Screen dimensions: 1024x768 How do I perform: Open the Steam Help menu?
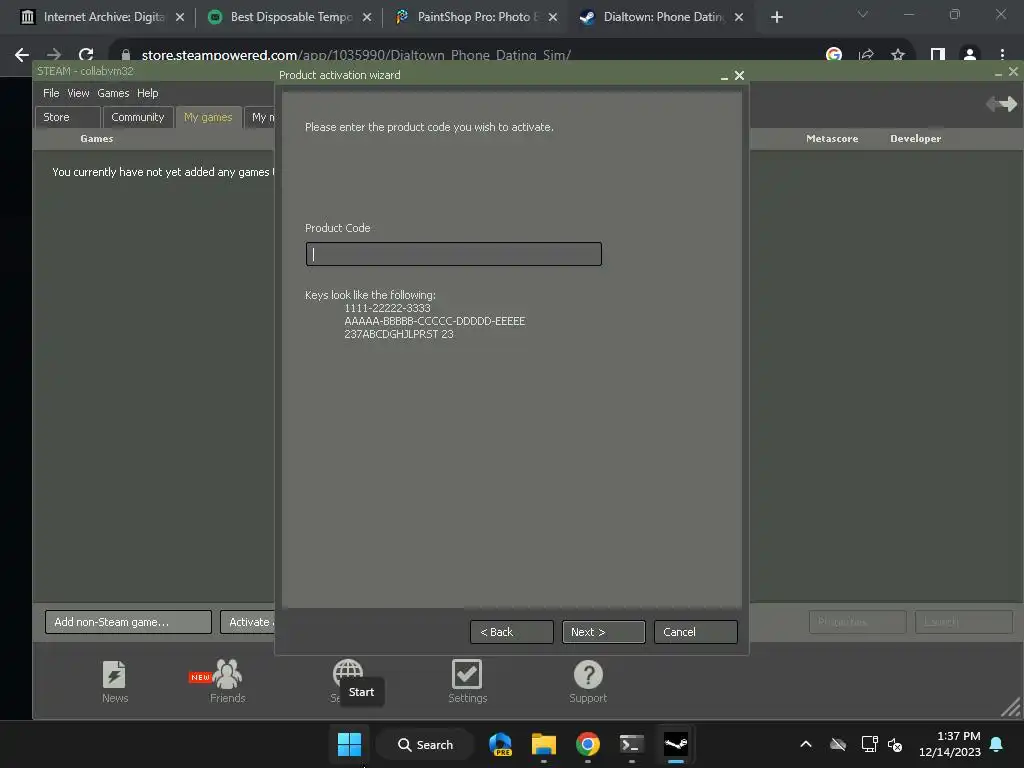pyautogui.click(x=148, y=93)
